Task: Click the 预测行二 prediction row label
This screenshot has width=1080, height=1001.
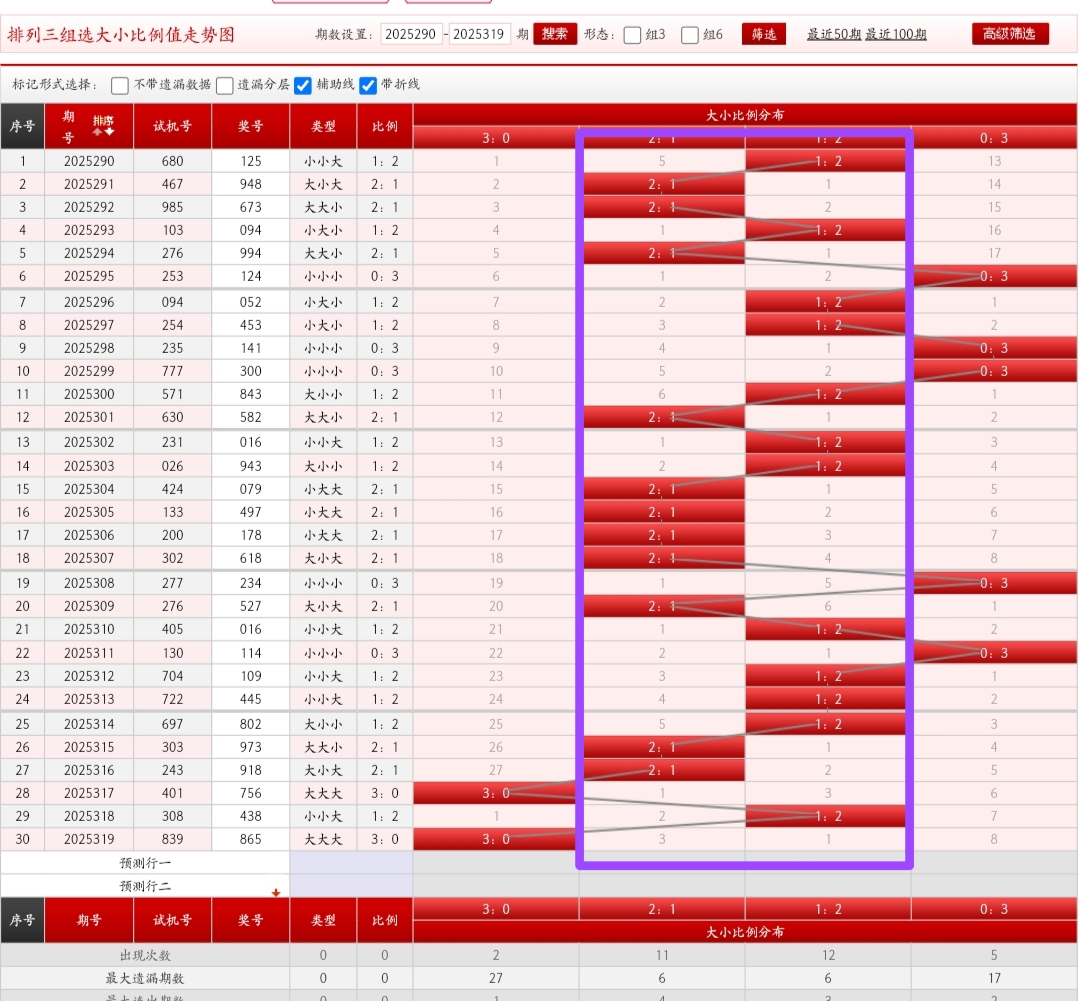Action: click(145, 886)
